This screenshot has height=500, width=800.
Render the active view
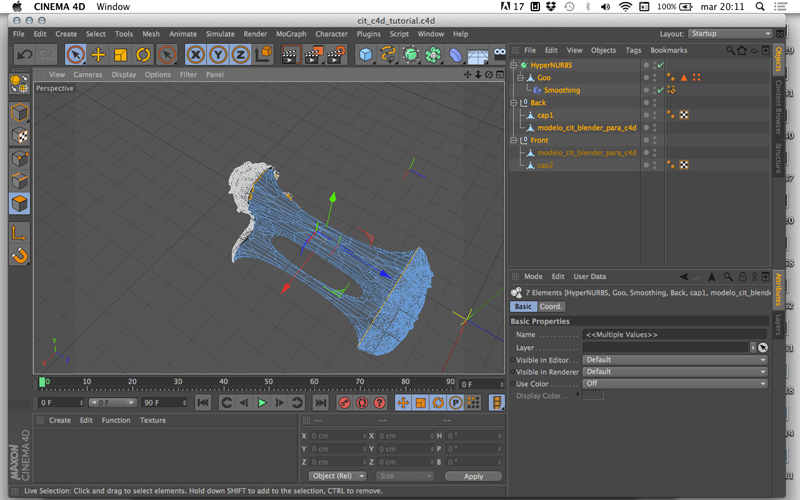tap(289, 55)
